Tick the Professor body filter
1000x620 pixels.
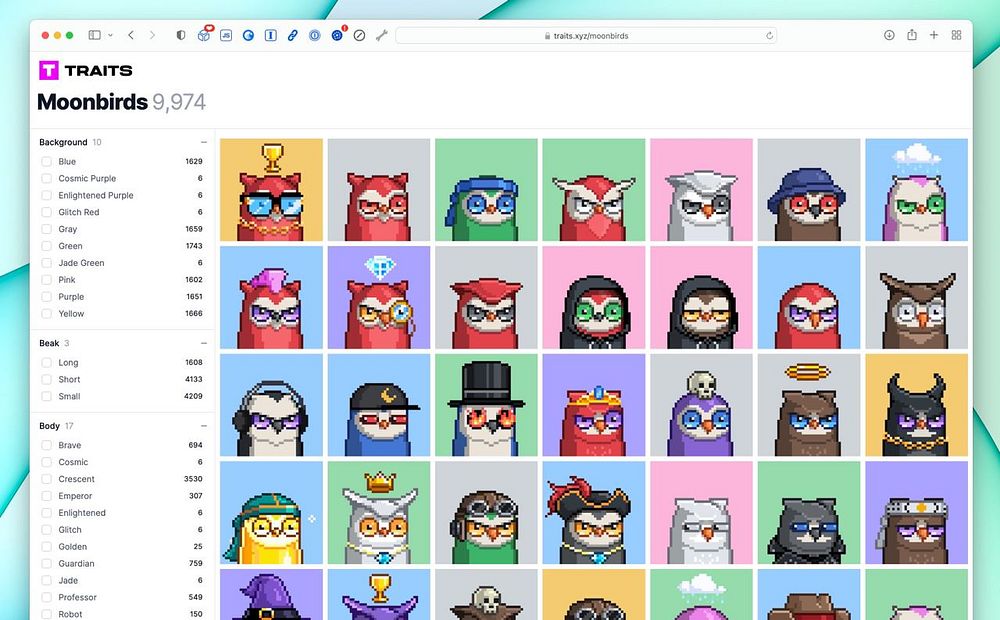click(x=47, y=597)
